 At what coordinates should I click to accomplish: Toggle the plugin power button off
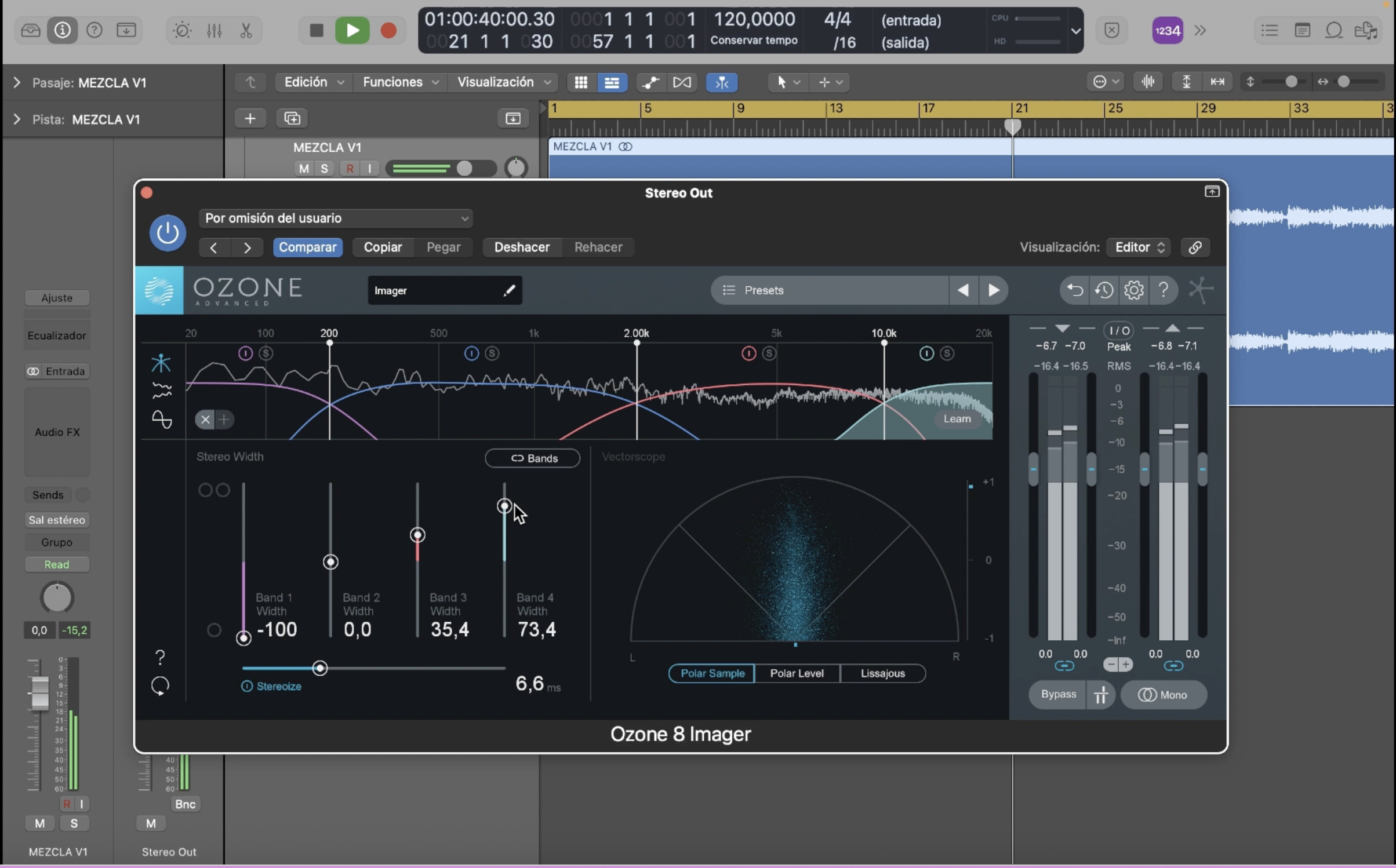click(168, 233)
